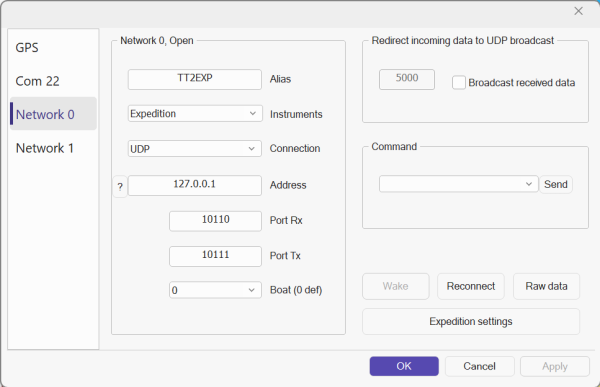Open the Instruments dropdown showing Expedition
This screenshot has width=600, height=387.
(x=195, y=114)
